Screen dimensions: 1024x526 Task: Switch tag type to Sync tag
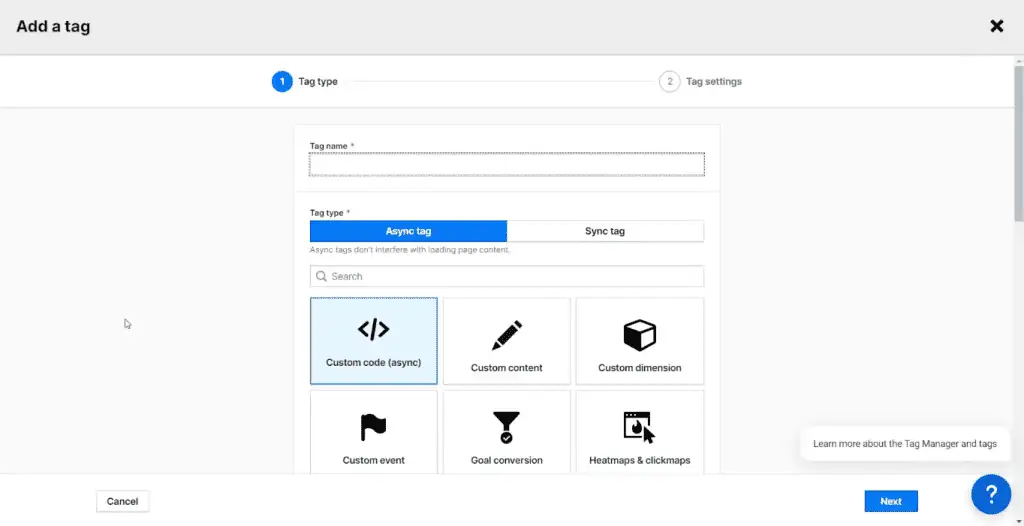tap(605, 231)
